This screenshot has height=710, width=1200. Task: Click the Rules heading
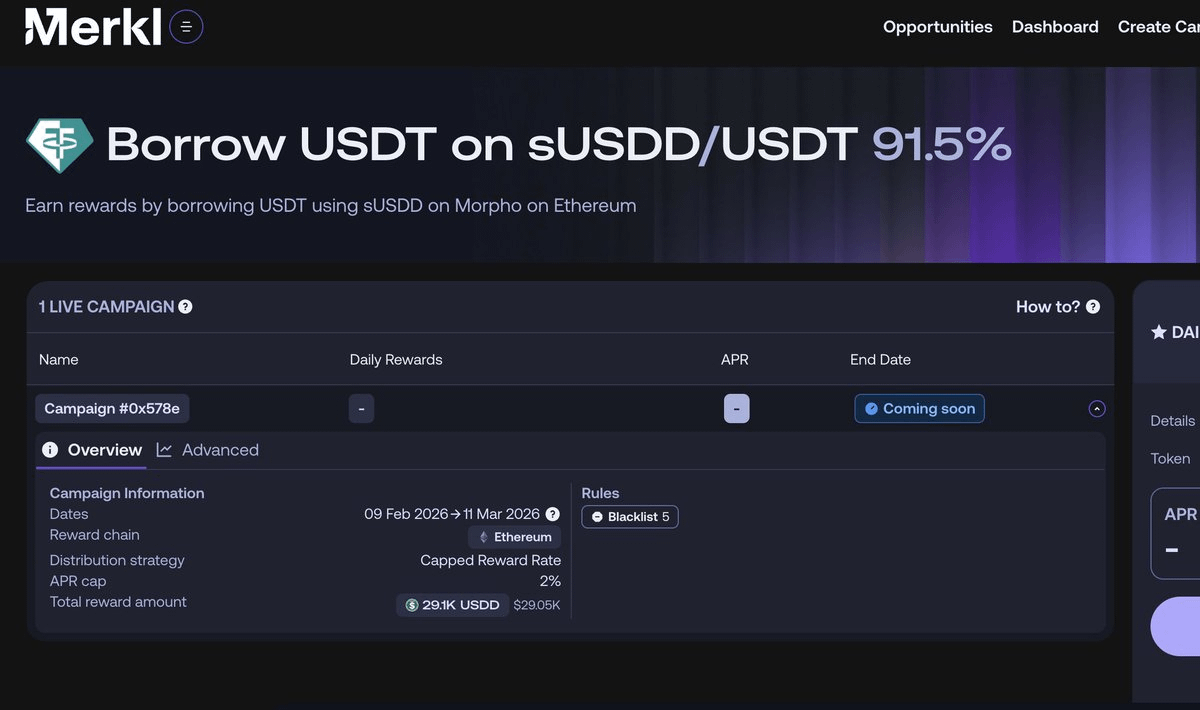[x=600, y=493]
